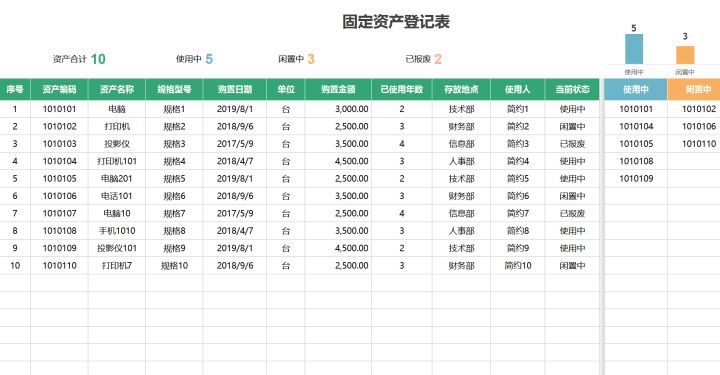720x375 pixels.
Task: Select the 打印机101 asset name cell
Action: (x=117, y=162)
